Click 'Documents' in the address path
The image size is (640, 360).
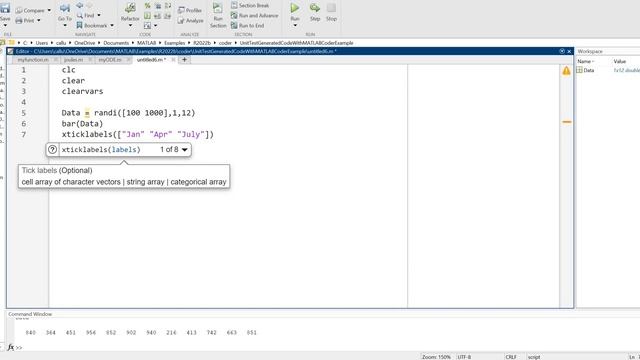coord(116,43)
